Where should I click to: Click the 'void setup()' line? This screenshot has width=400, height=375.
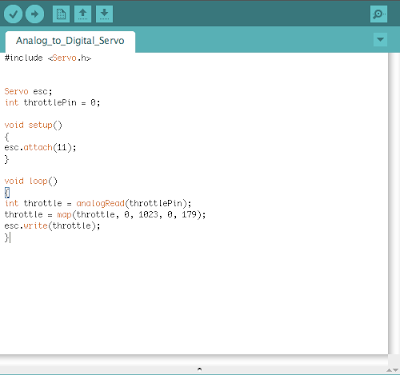coord(33,125)
